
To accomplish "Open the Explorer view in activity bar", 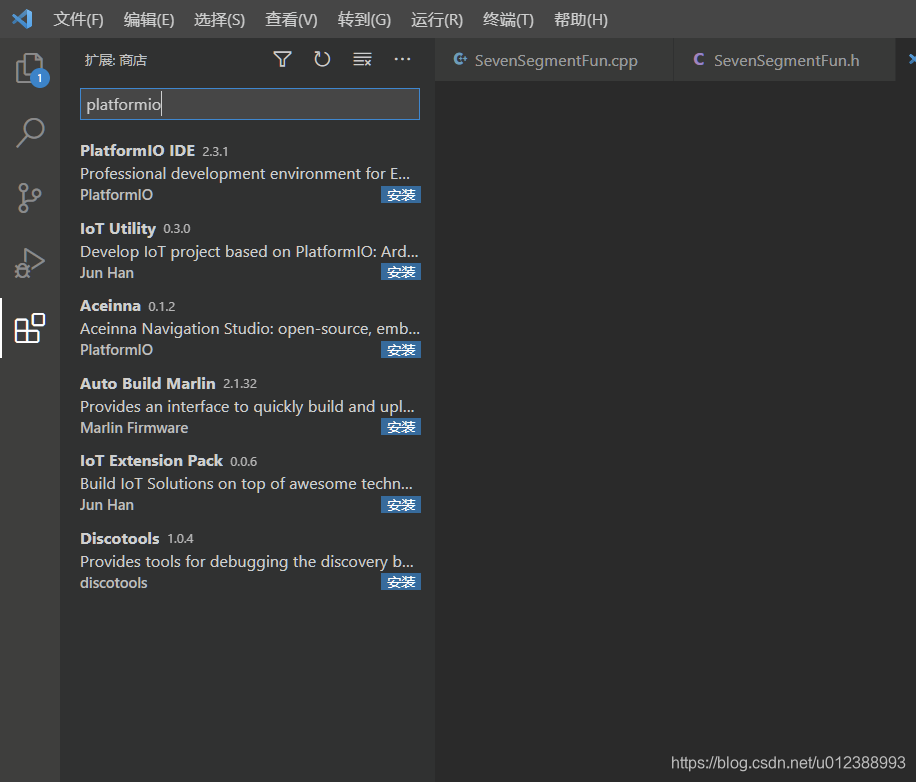I will (x=29, y=69).
